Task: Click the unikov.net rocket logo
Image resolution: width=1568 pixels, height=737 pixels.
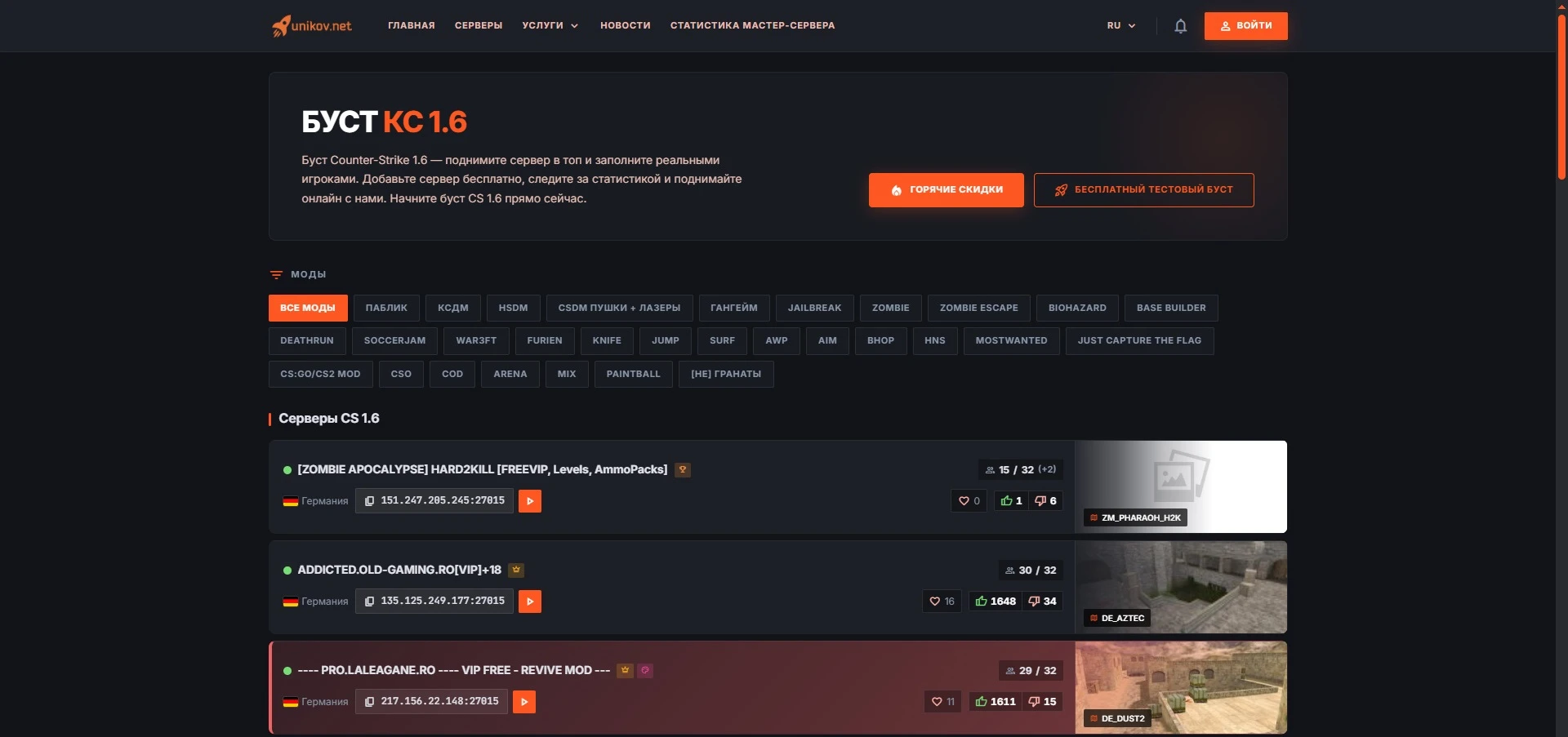Action: (311, 25)
